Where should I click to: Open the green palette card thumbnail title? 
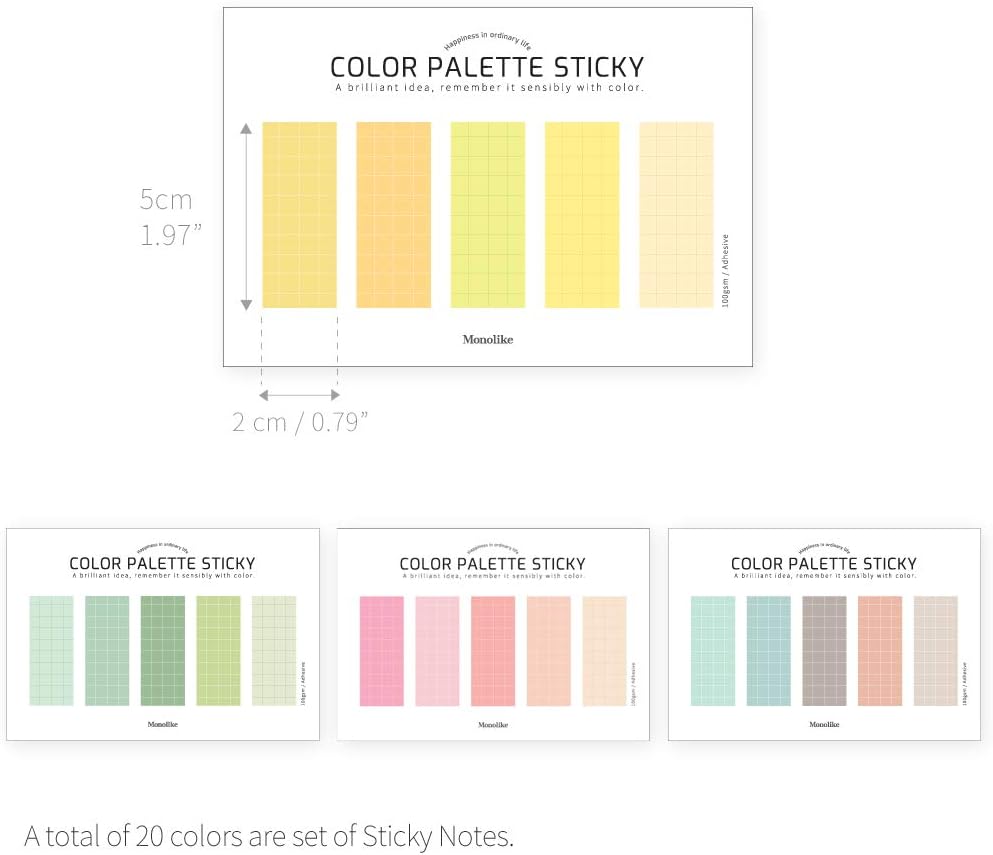tap(162, 564)
